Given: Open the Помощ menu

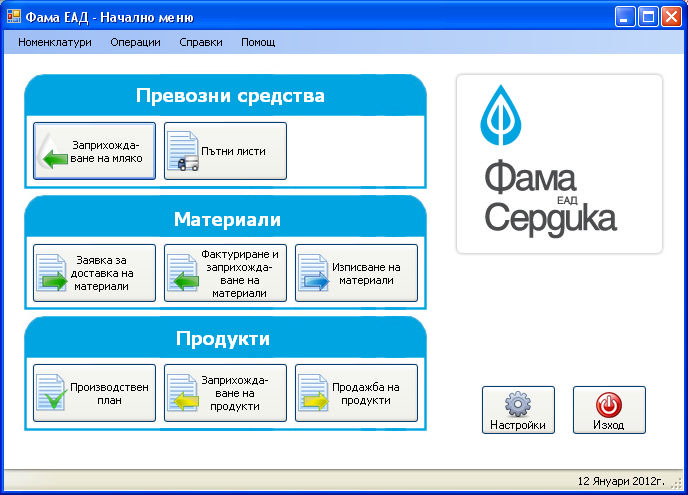Looking at the screenshot, I should 258,42.
